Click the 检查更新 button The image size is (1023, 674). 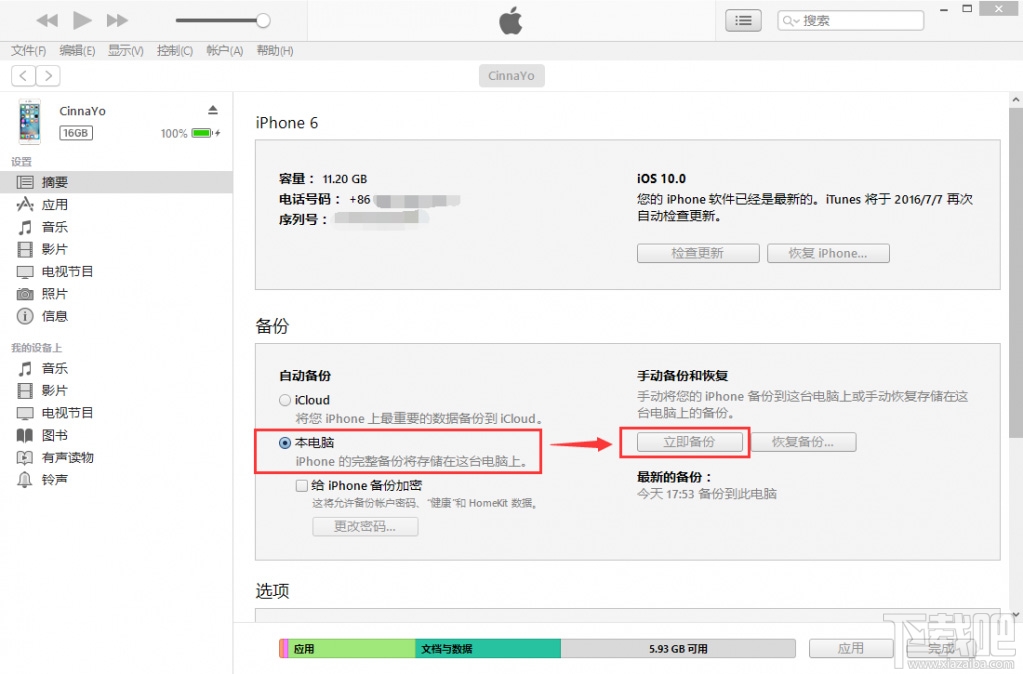click(x=698, y=253)
